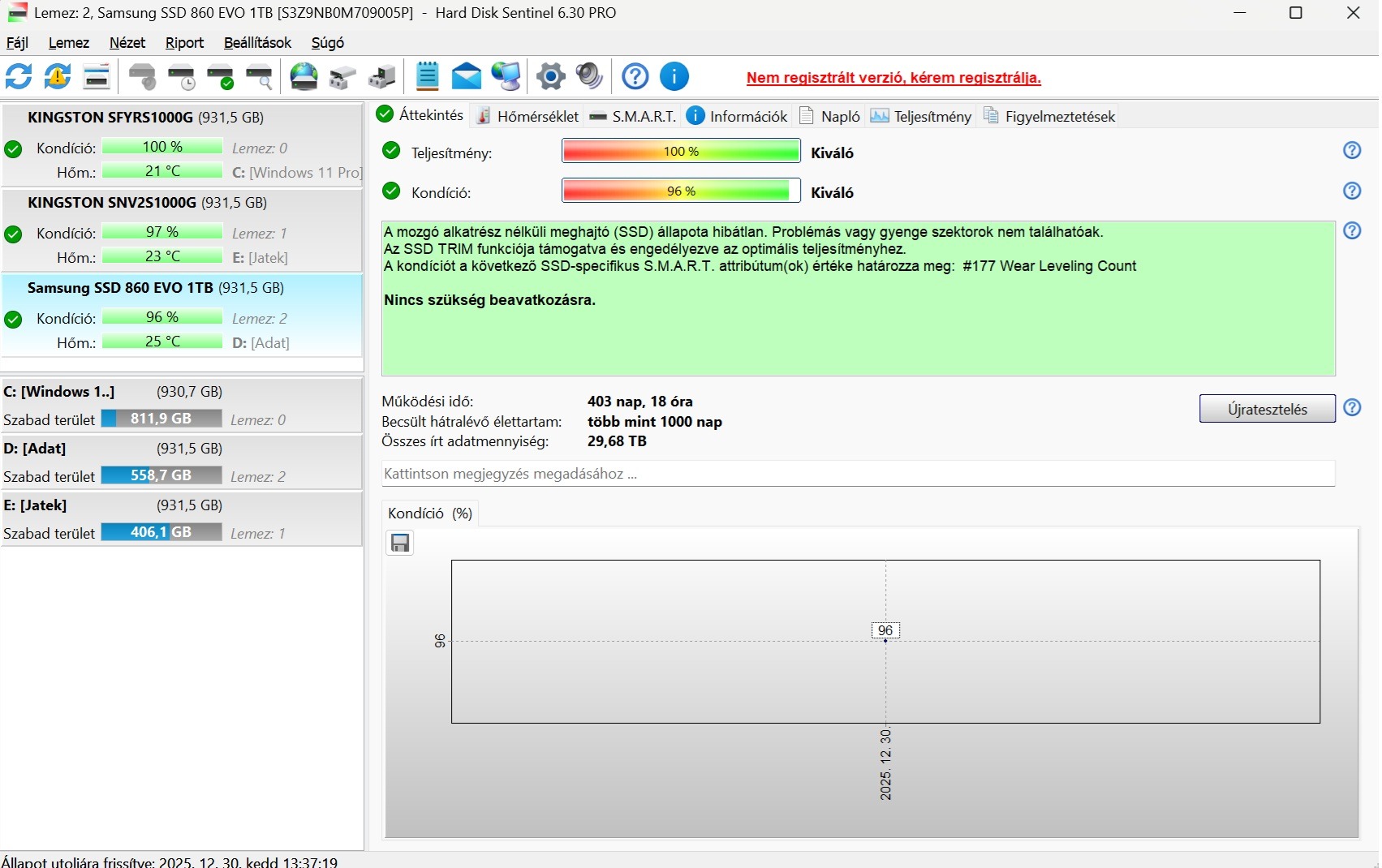Click the green status check of KINGSTON SNV2S1000G

tap(13, 234)
